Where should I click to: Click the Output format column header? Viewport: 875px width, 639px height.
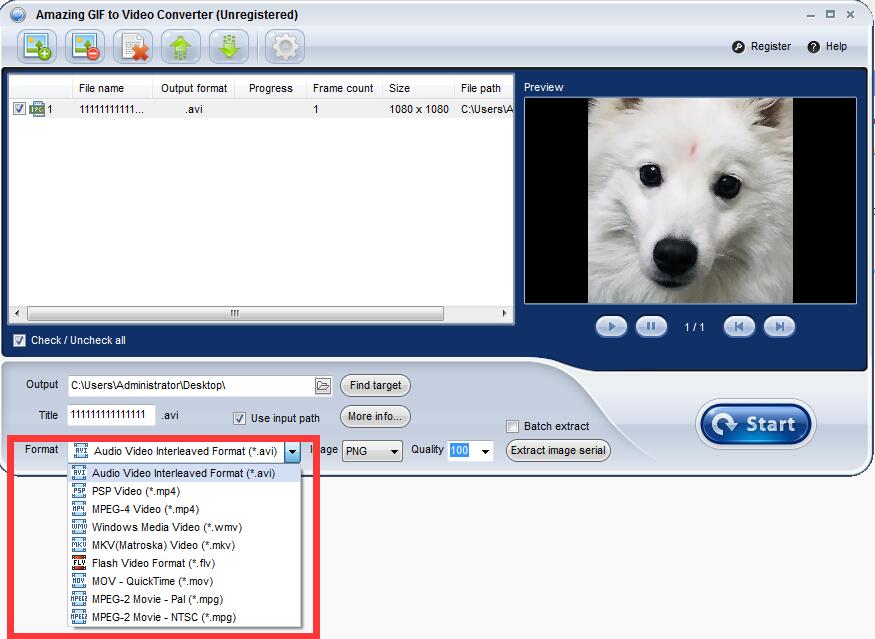click(194, 88)
